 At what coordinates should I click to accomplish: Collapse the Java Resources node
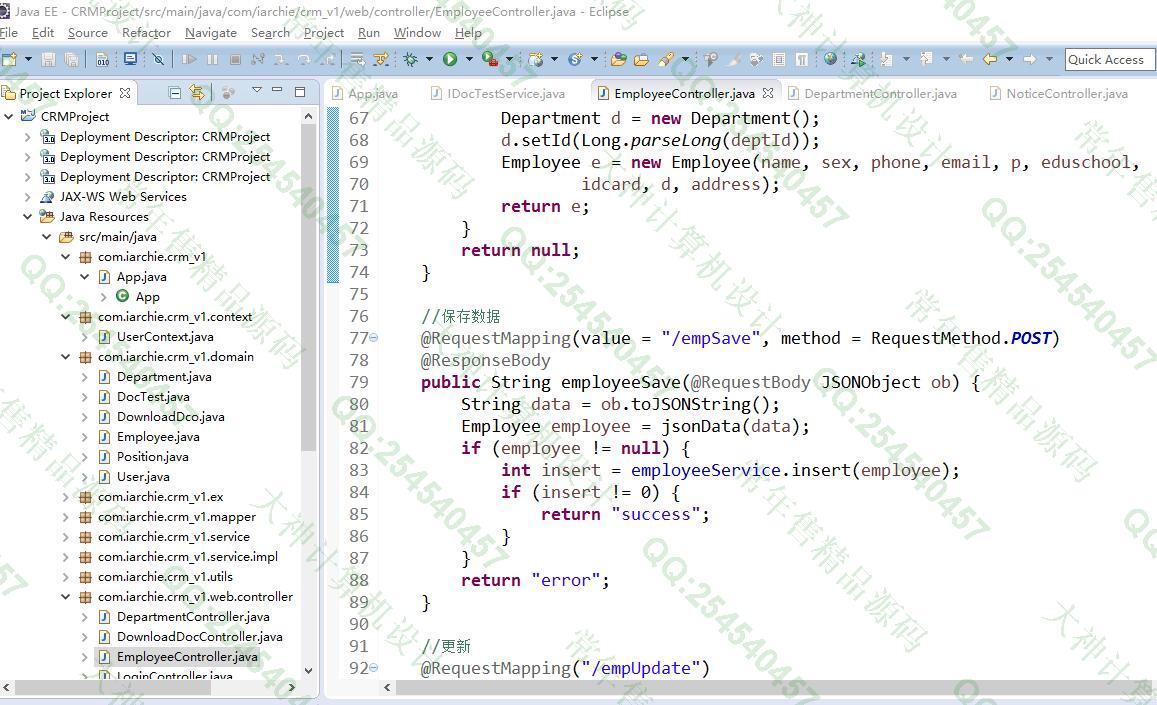click(x=27, y=216)
